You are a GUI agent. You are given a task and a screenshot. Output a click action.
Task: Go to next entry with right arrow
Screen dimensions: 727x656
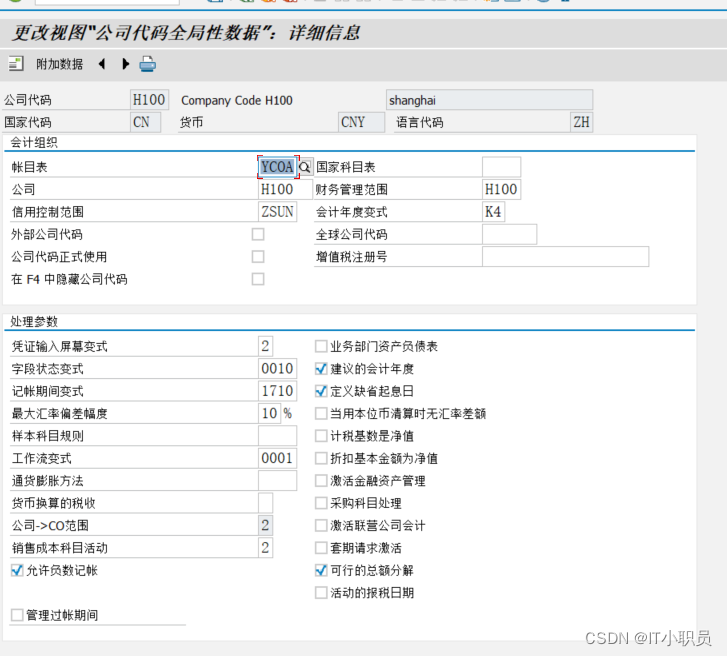[125, 64]
